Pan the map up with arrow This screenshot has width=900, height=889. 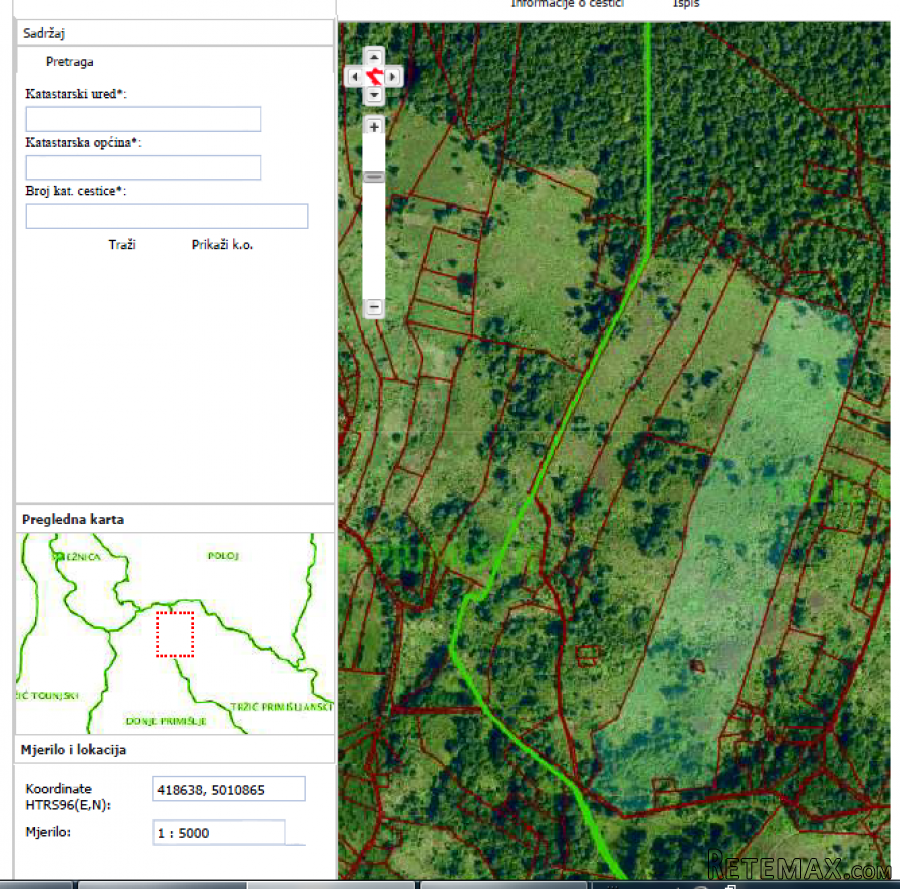[374, 57]
